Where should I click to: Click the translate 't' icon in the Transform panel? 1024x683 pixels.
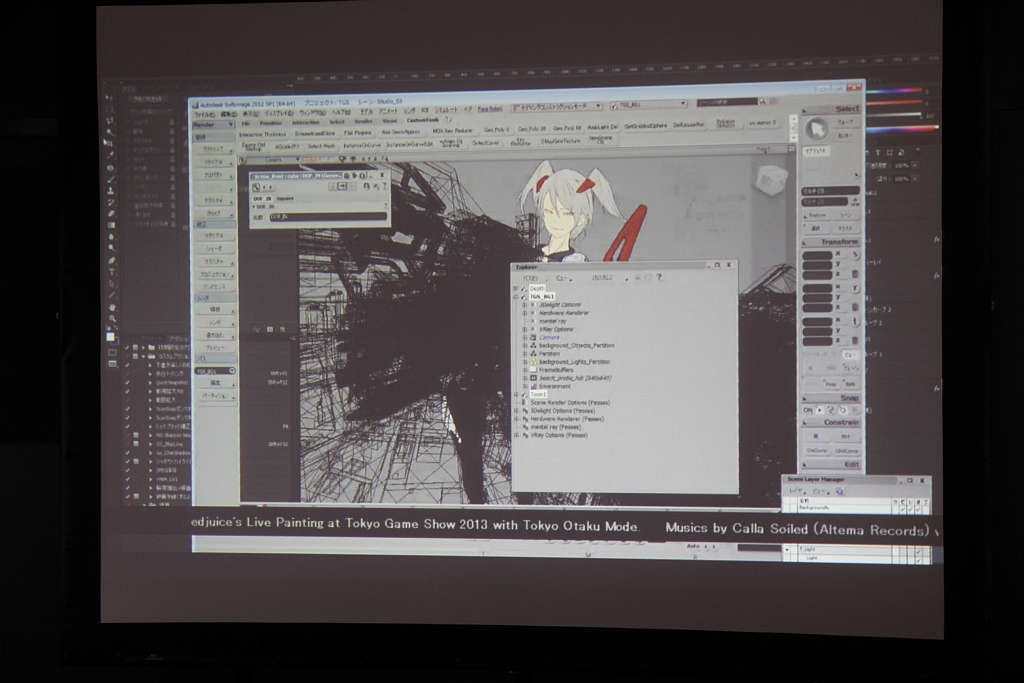click(x=856, y=322)
